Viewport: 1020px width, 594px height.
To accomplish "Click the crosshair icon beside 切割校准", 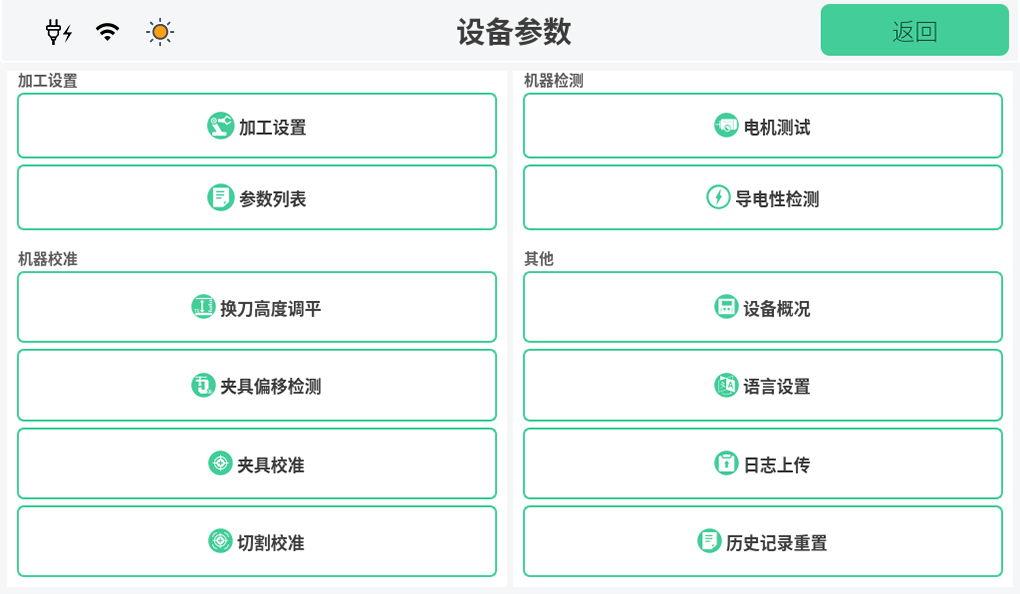I will (220, 542).
